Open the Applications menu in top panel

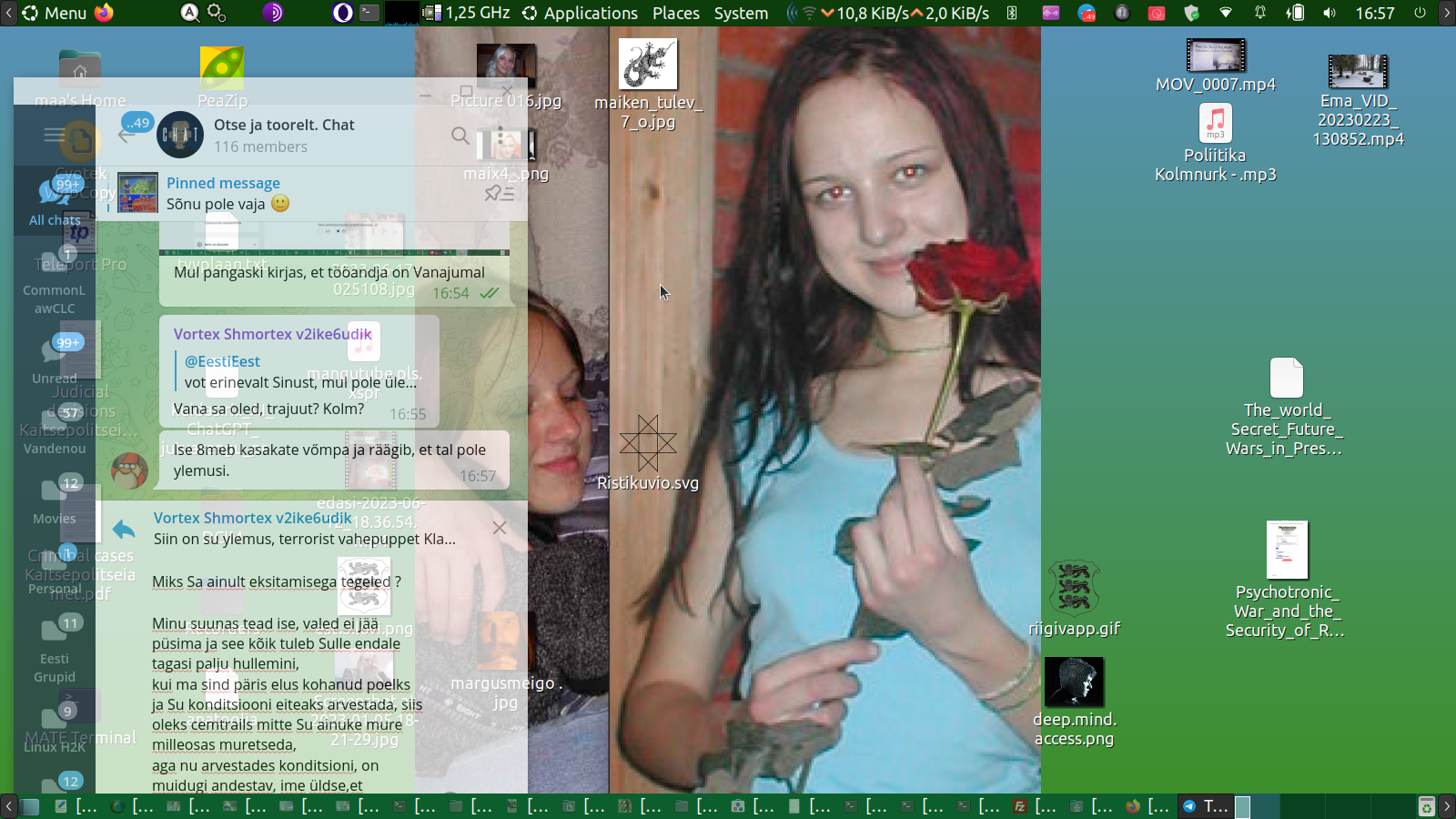click(x=580, y=13)
